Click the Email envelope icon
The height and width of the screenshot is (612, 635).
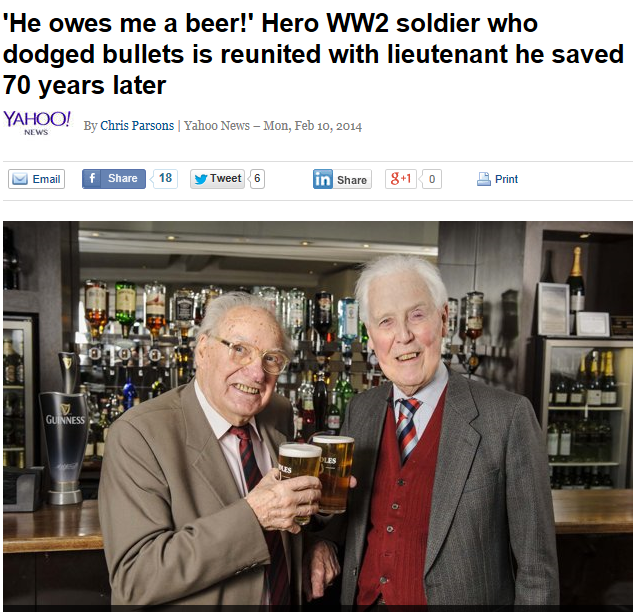(x=20, y=179)
